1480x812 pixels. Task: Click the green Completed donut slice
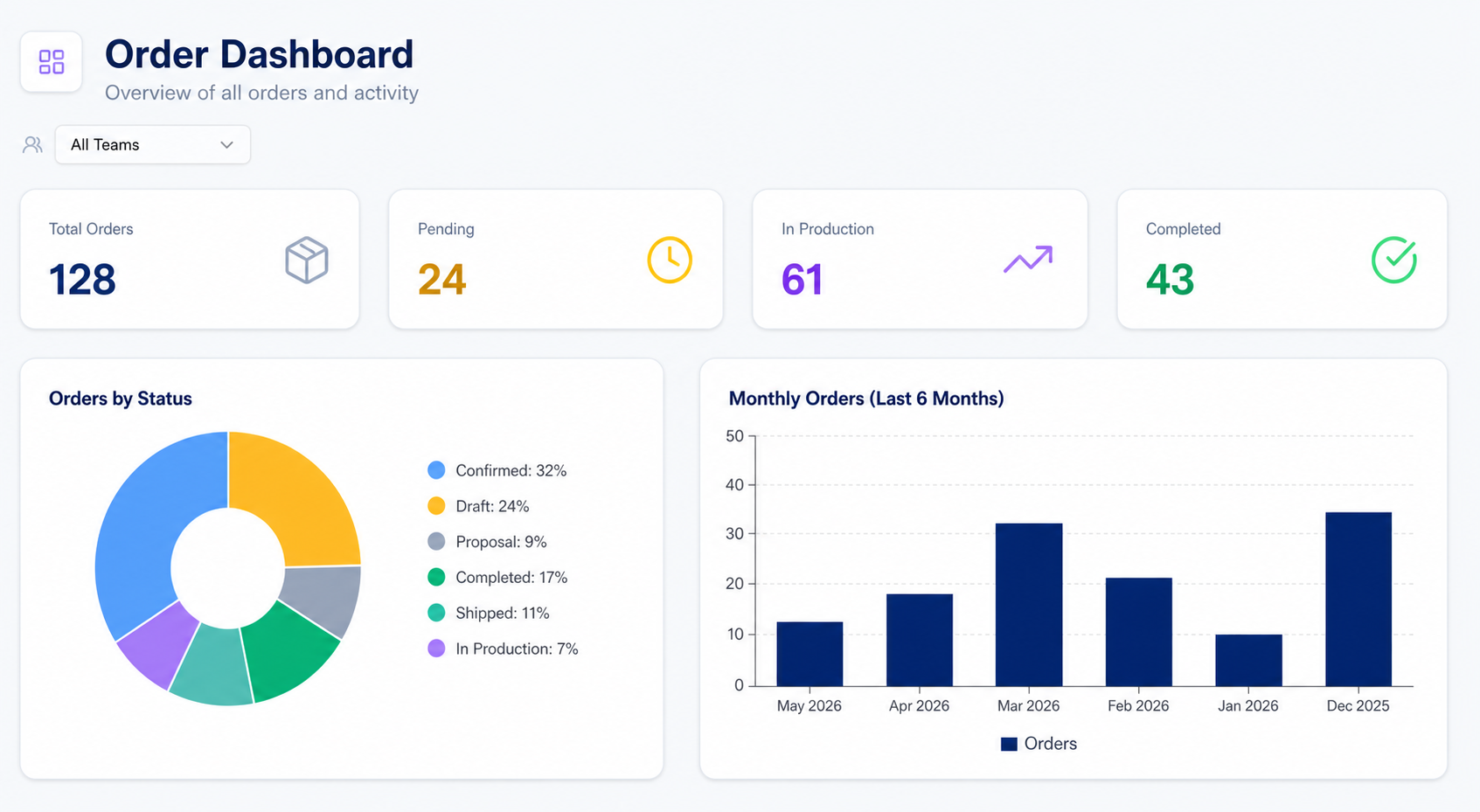pos(288,651)
